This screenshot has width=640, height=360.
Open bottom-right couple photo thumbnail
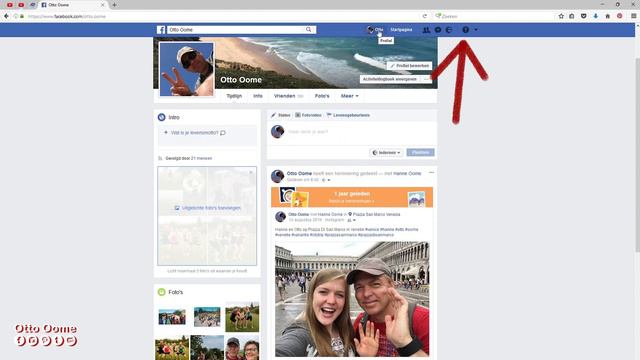coord(242,348)
